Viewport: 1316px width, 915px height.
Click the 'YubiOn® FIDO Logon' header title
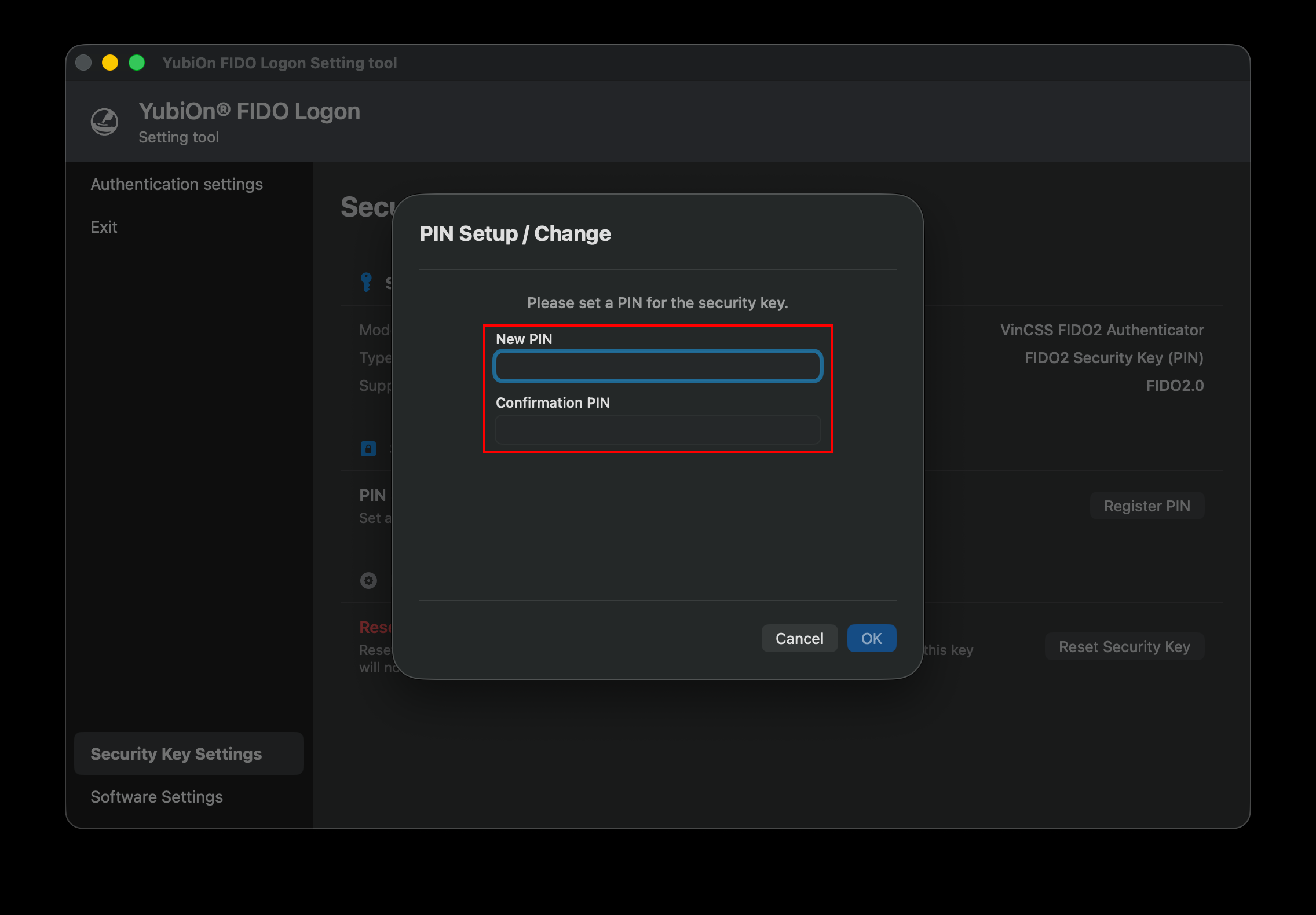click(249, 111)
